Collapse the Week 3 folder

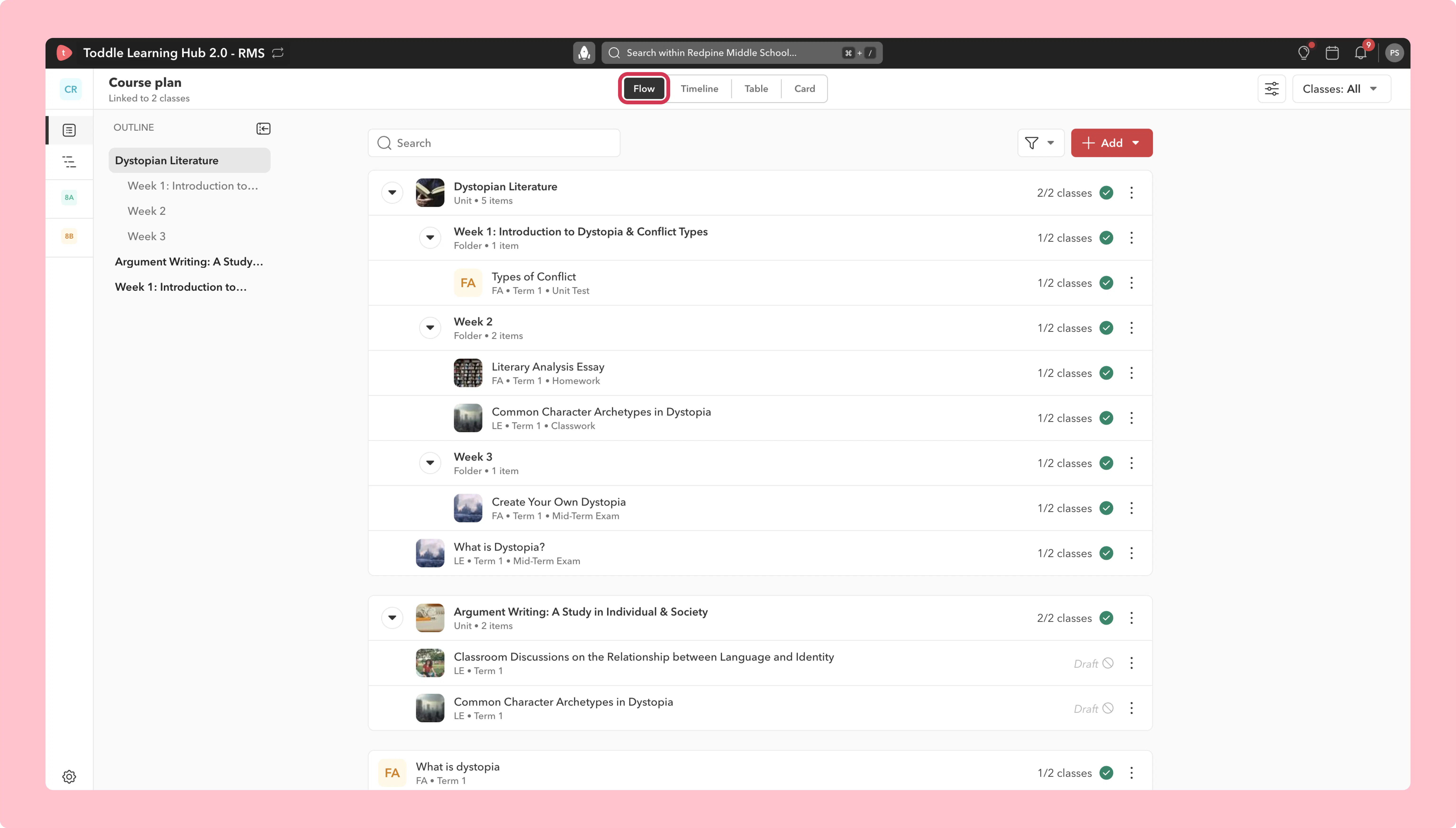[x=430, y=463]
